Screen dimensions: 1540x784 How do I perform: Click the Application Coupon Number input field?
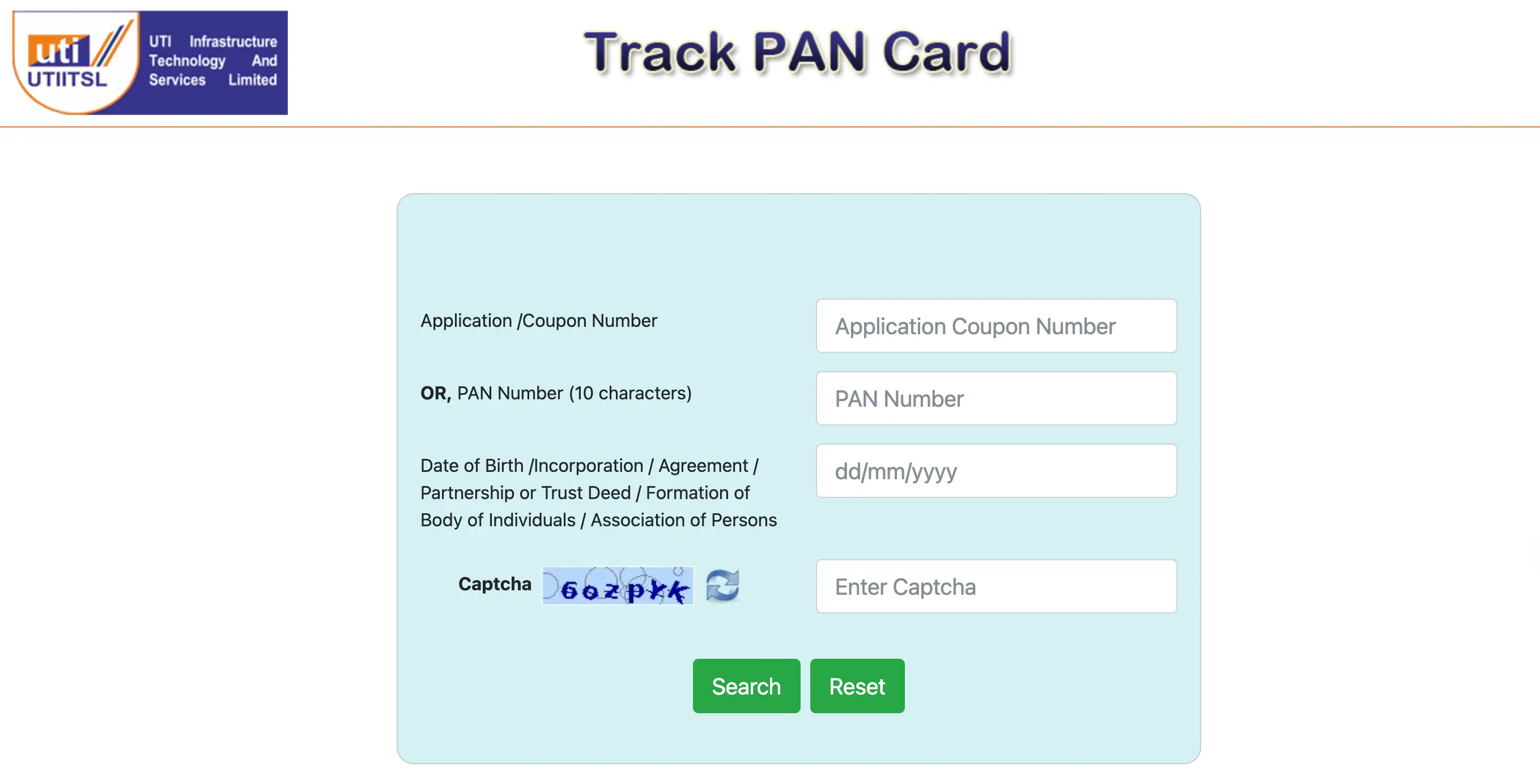point(996,325)
